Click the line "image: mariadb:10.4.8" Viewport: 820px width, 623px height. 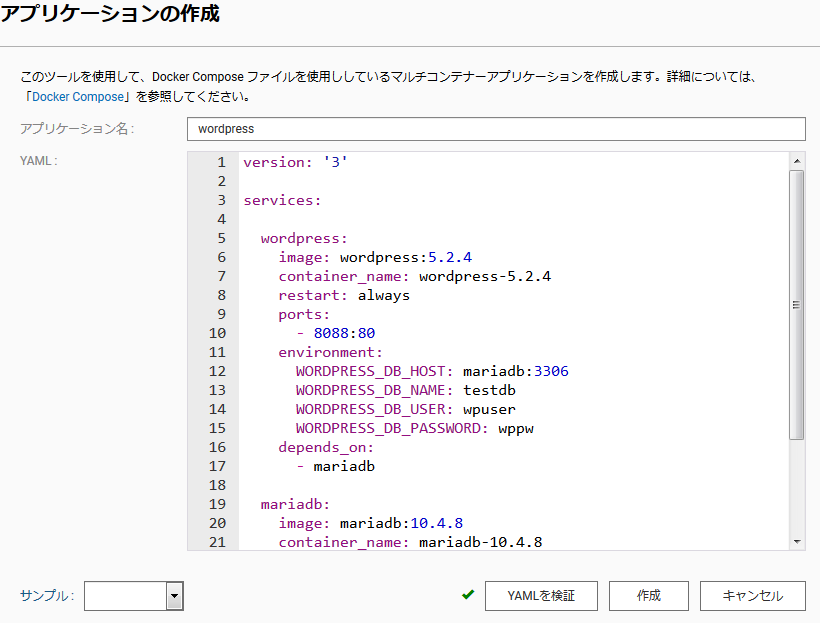371,523
